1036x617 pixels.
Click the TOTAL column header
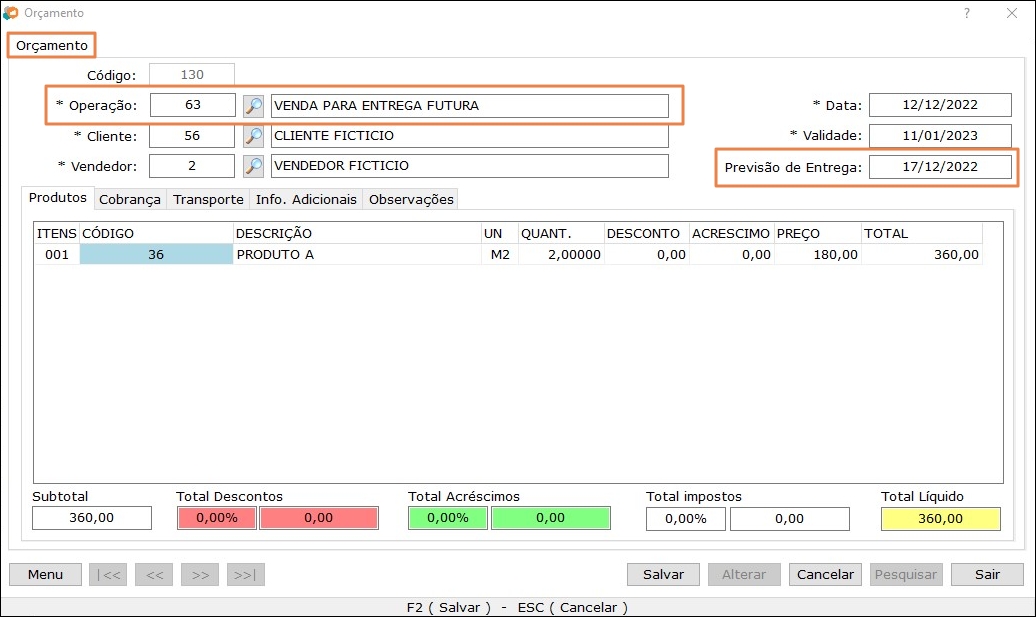pos(922,233)
